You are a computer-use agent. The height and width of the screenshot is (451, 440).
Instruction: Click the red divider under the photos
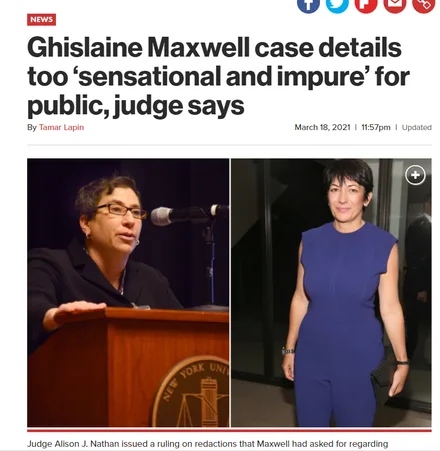[229, 430]
